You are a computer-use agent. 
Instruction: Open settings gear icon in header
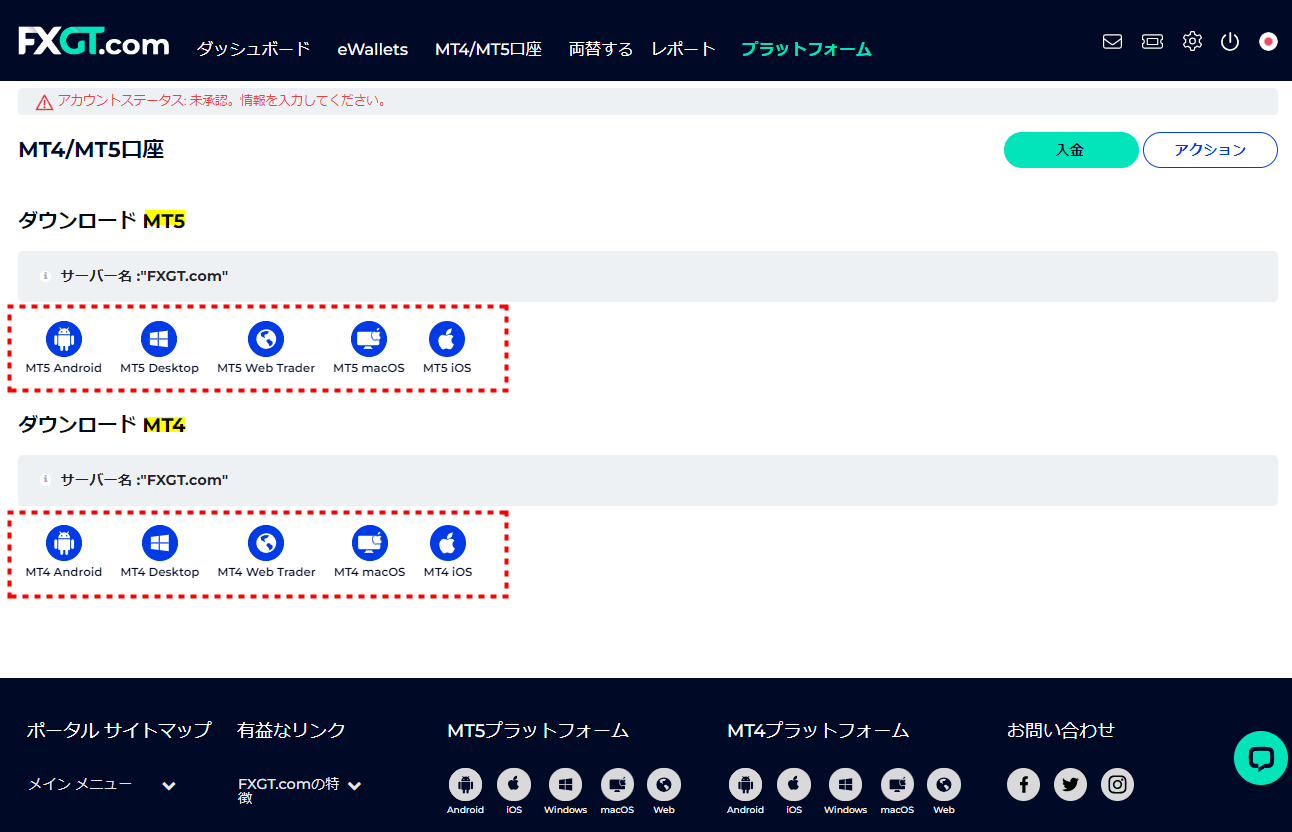1192,42
